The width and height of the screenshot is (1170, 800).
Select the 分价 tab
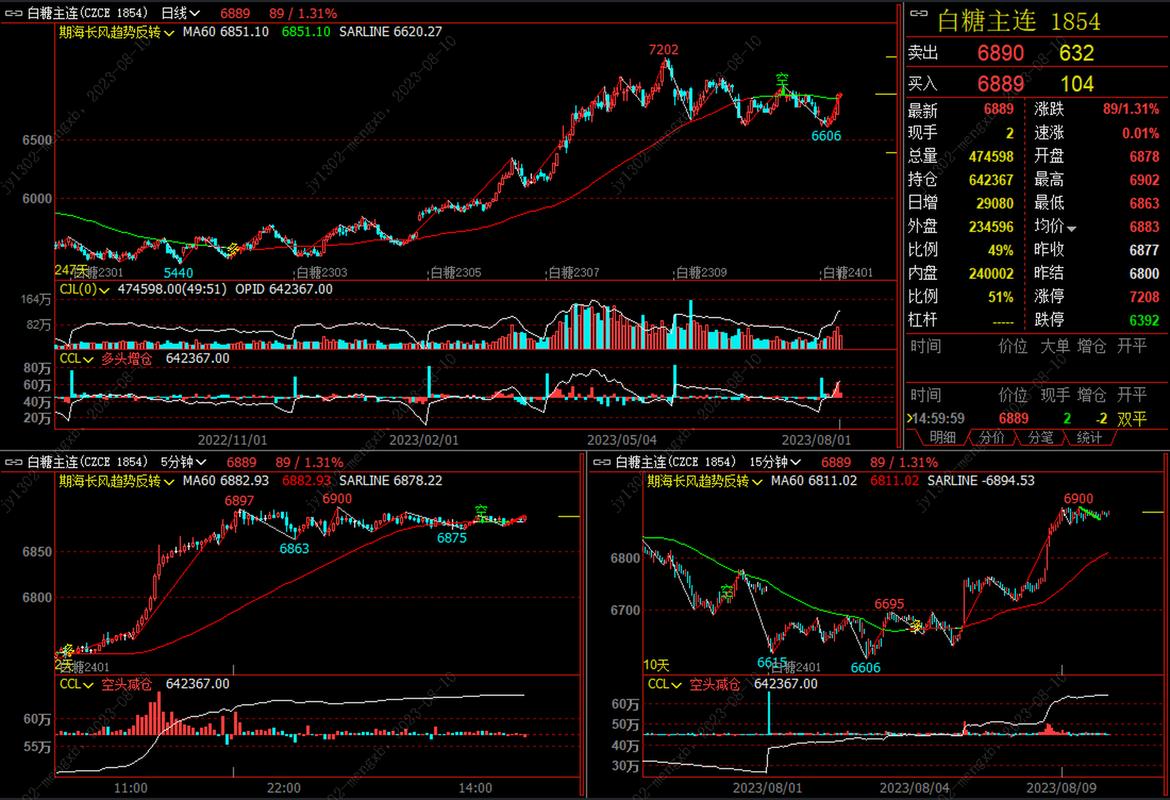tap(992, 437)
